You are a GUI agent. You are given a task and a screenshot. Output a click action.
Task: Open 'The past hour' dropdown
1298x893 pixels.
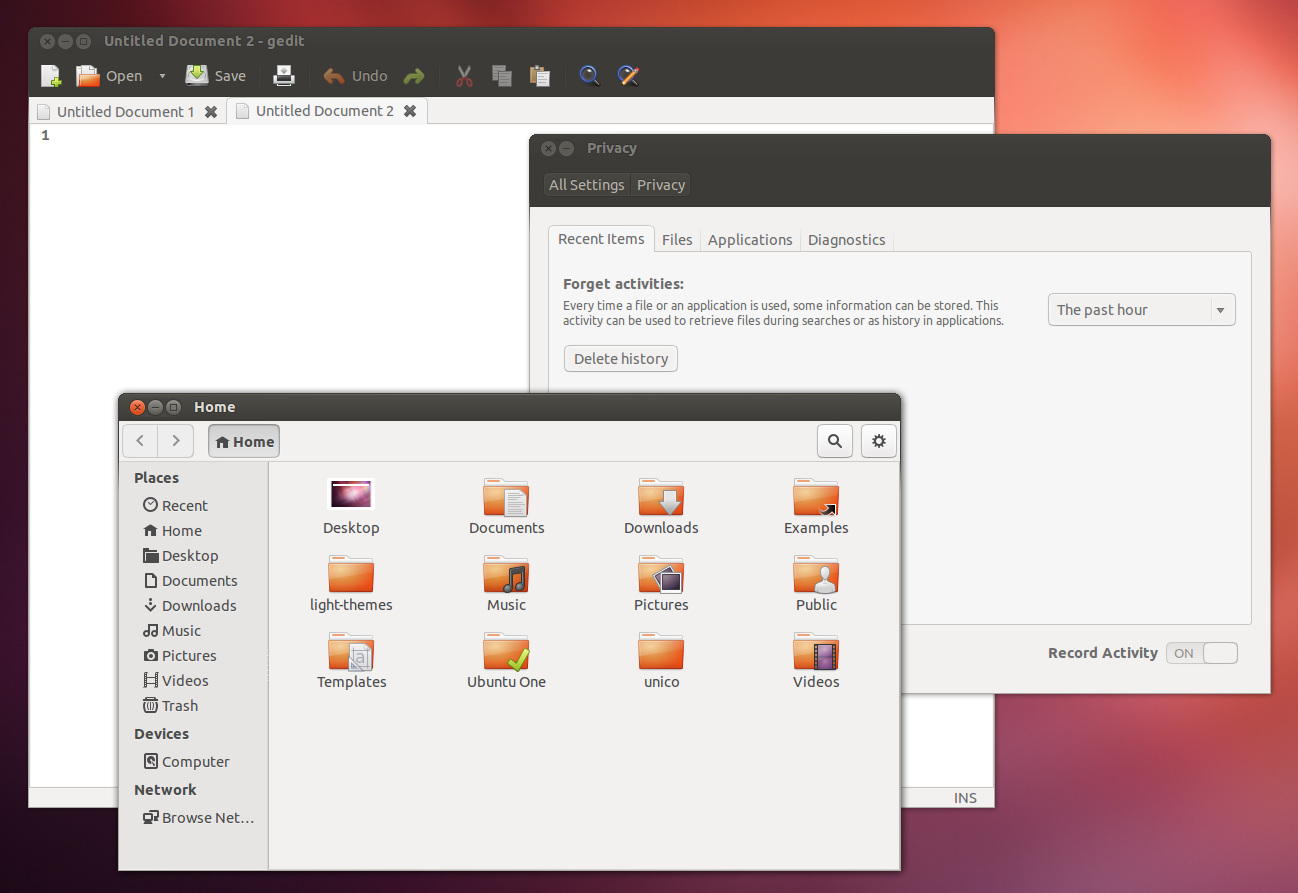1141,310
